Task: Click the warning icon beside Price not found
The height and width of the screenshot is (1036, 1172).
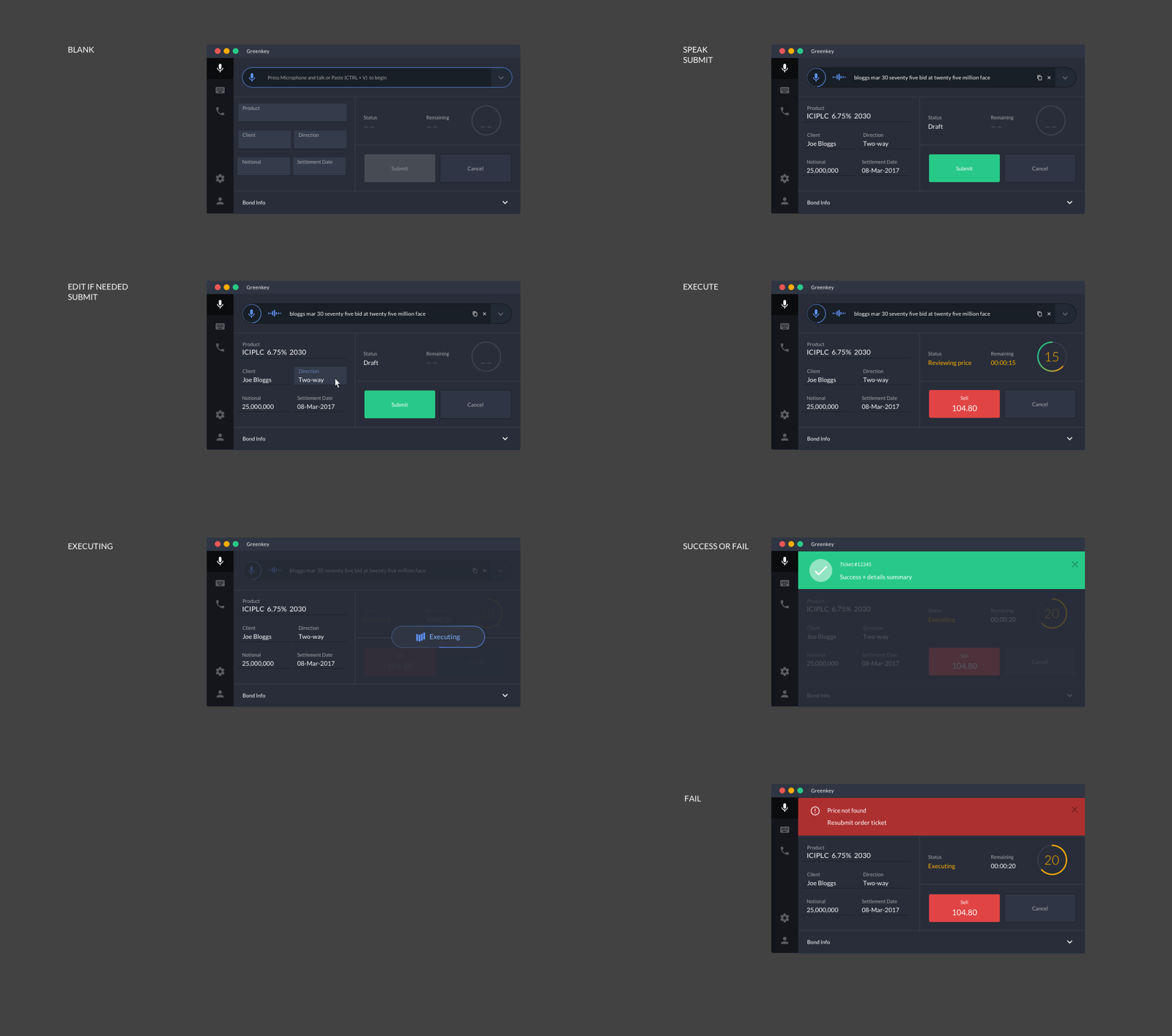Action: (815, 811)
